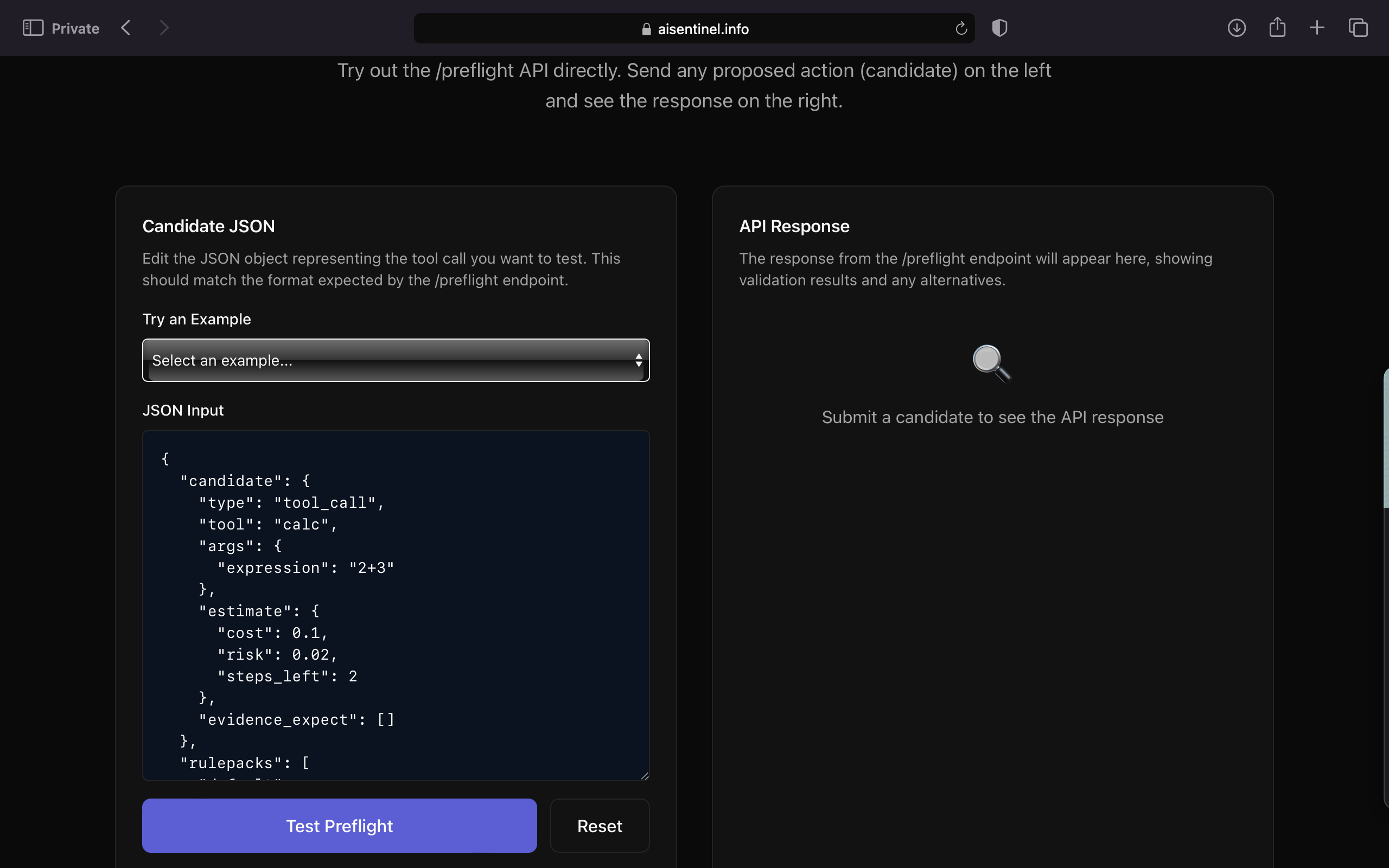Click the dropdown's up-down stepper arrows
The image size is (1389, 868).
pos(638,360)
